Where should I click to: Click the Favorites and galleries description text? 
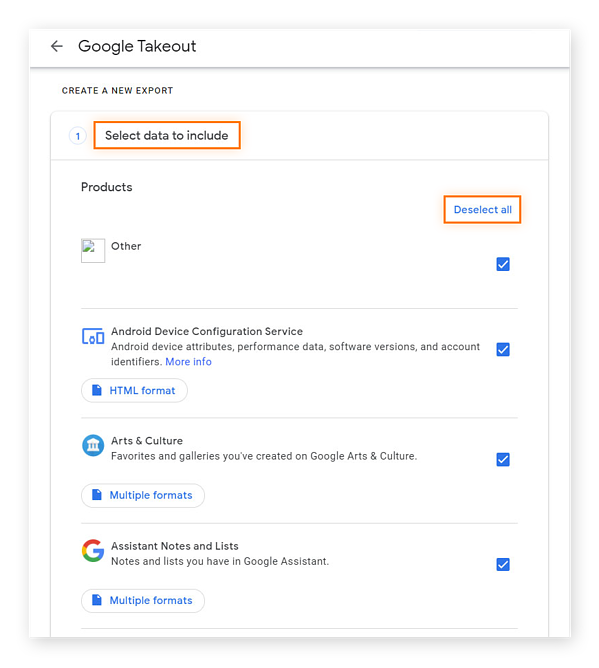tap(264, 456)
